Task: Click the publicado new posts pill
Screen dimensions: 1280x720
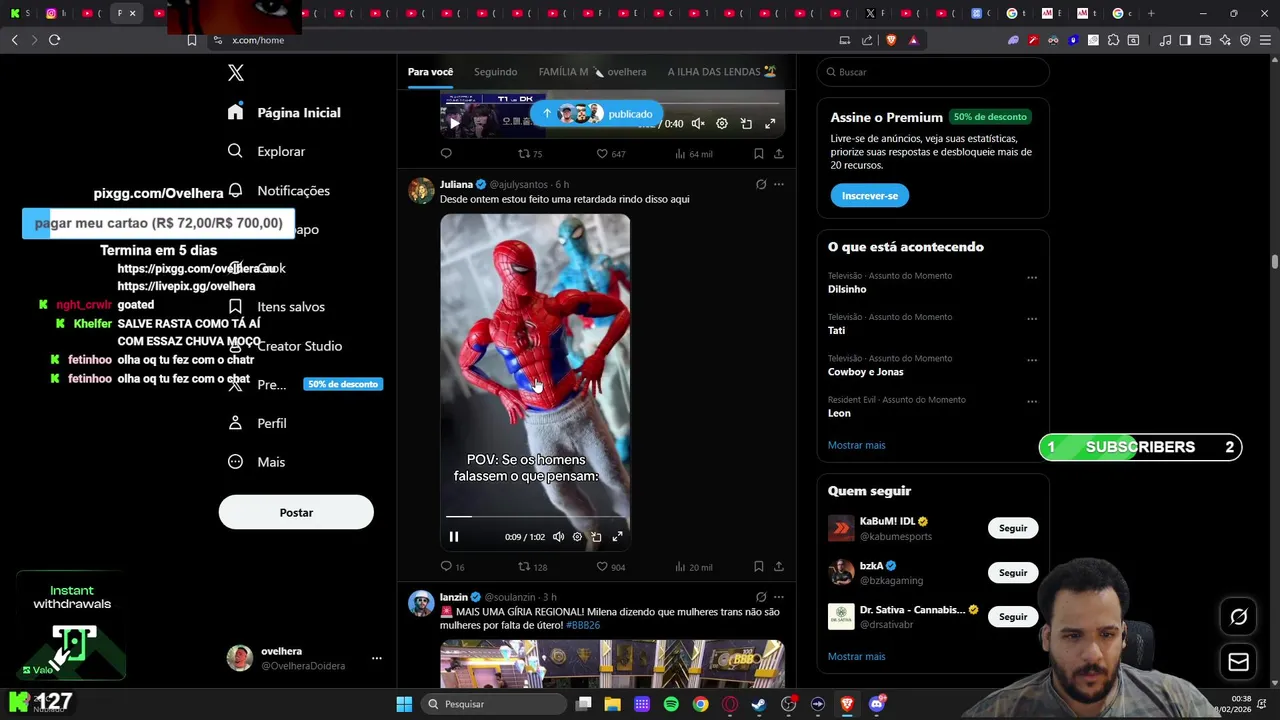Action: coord(597,114)
